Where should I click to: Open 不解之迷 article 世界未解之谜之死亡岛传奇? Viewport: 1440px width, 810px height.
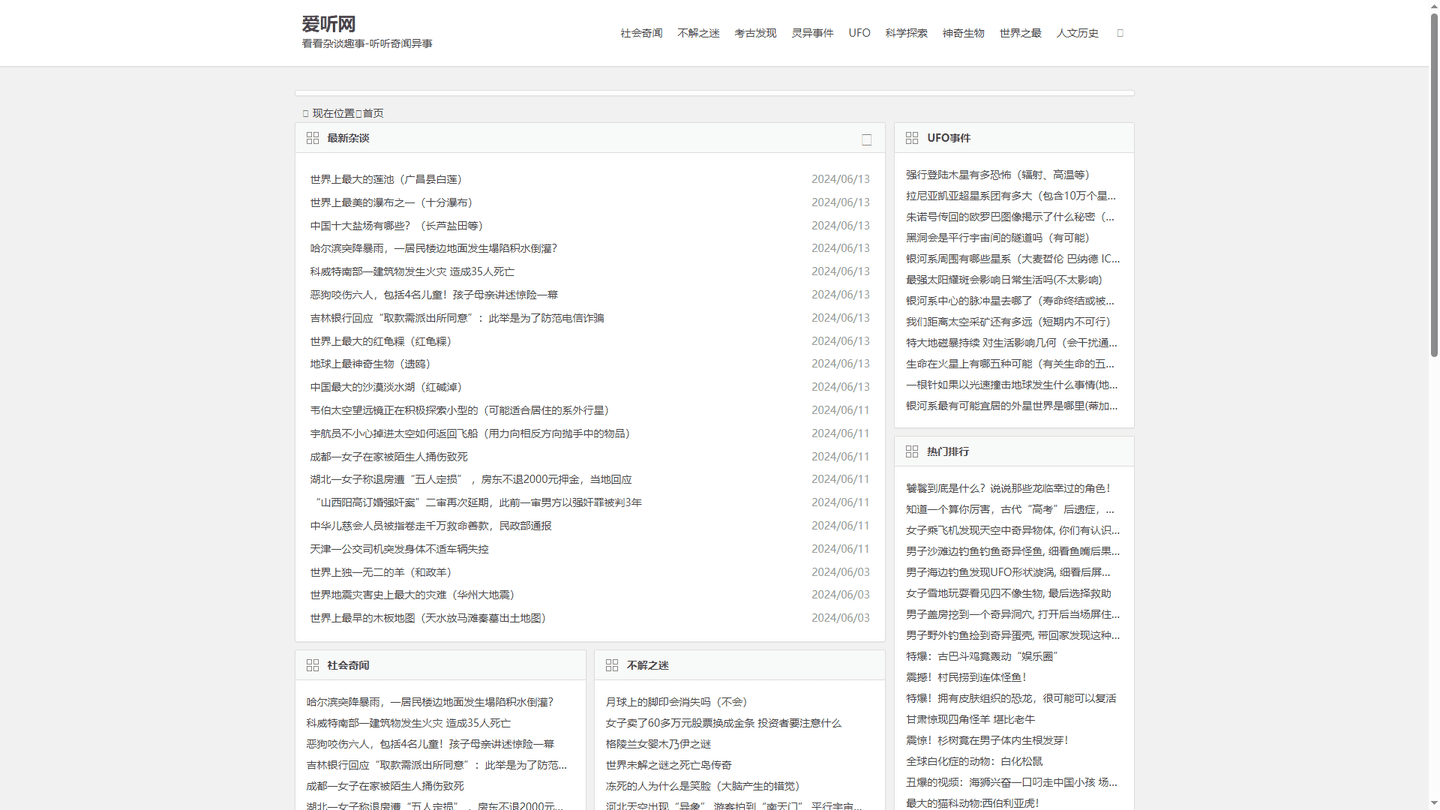pos(668,765)
